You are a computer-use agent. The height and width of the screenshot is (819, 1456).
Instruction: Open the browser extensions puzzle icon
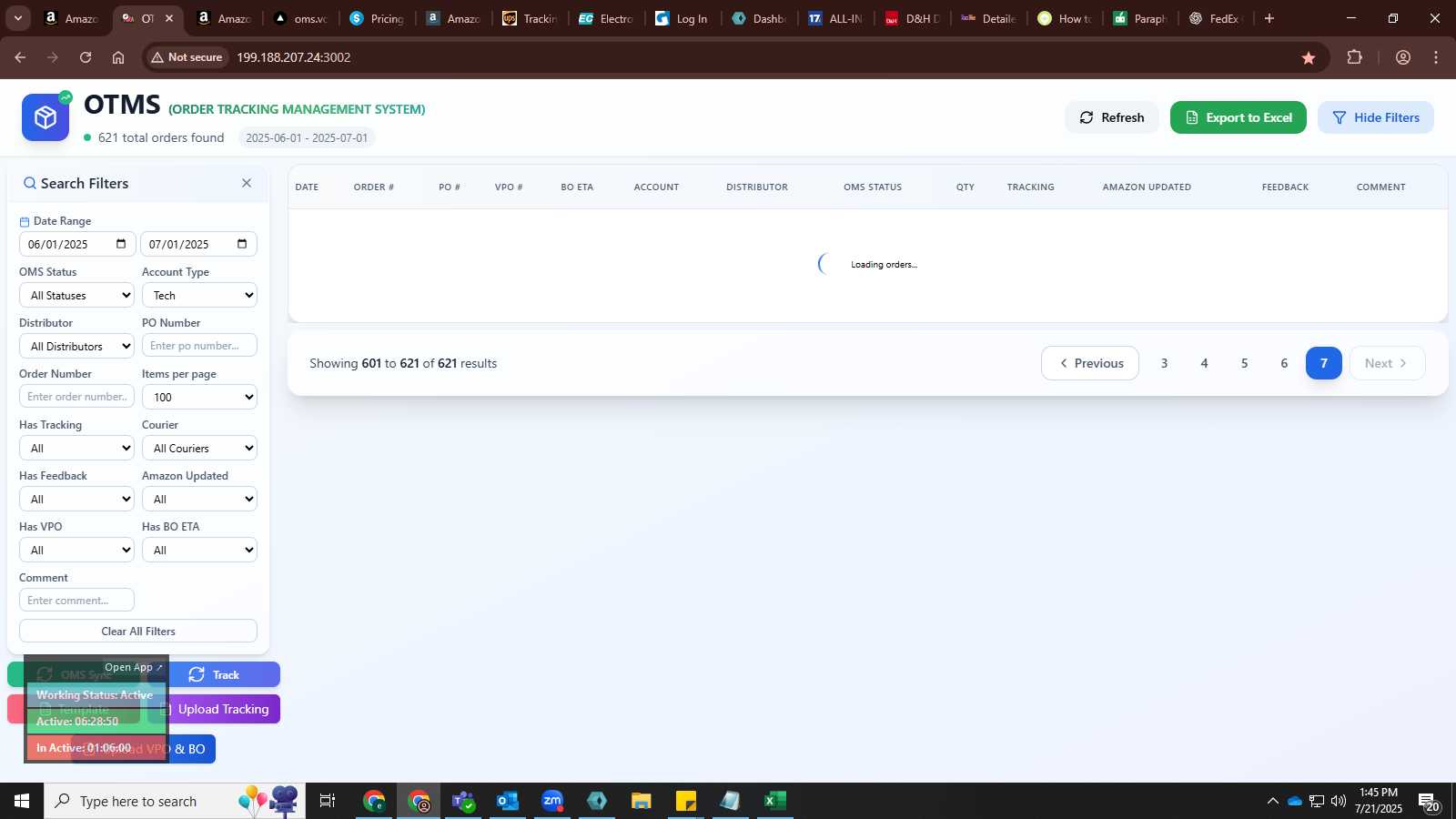pyautogui.click(x=1355, y=57)
